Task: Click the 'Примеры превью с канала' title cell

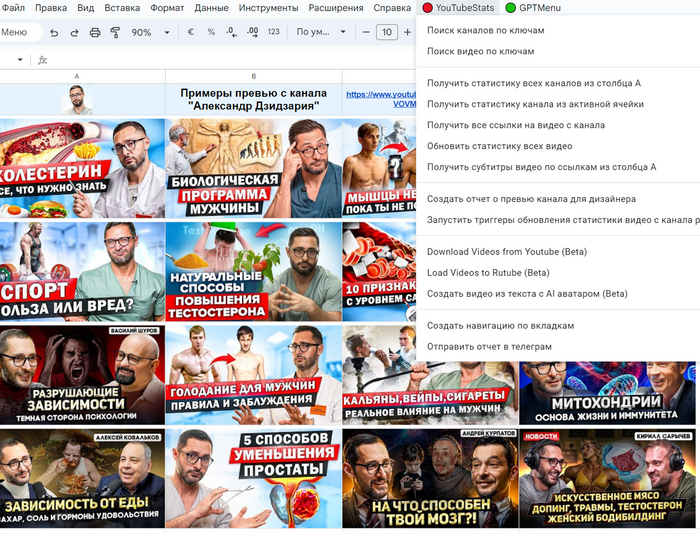Action: [x=254, y=100]
